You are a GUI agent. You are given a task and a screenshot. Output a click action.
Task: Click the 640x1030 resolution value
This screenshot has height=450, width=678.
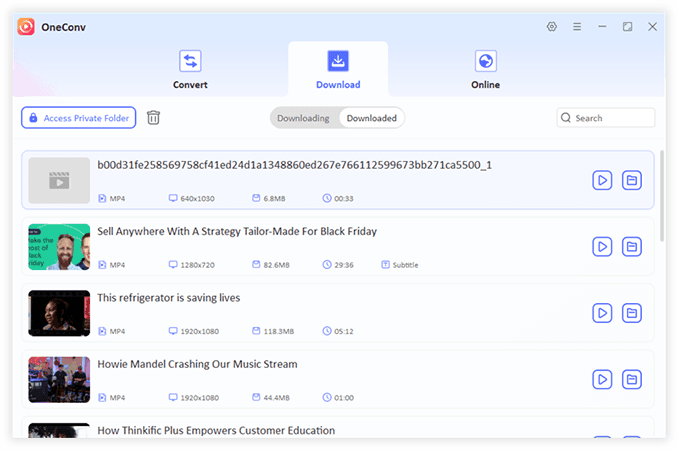click(x=197, y=198)
